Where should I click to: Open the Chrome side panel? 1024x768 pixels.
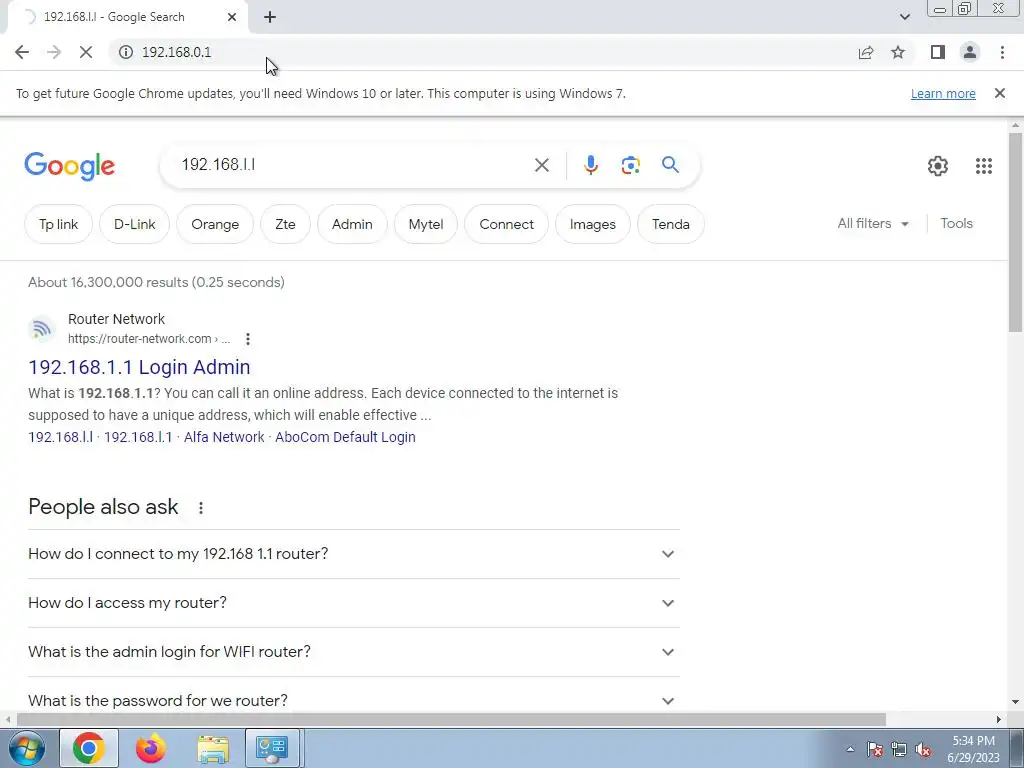click(x=938, y=52)
